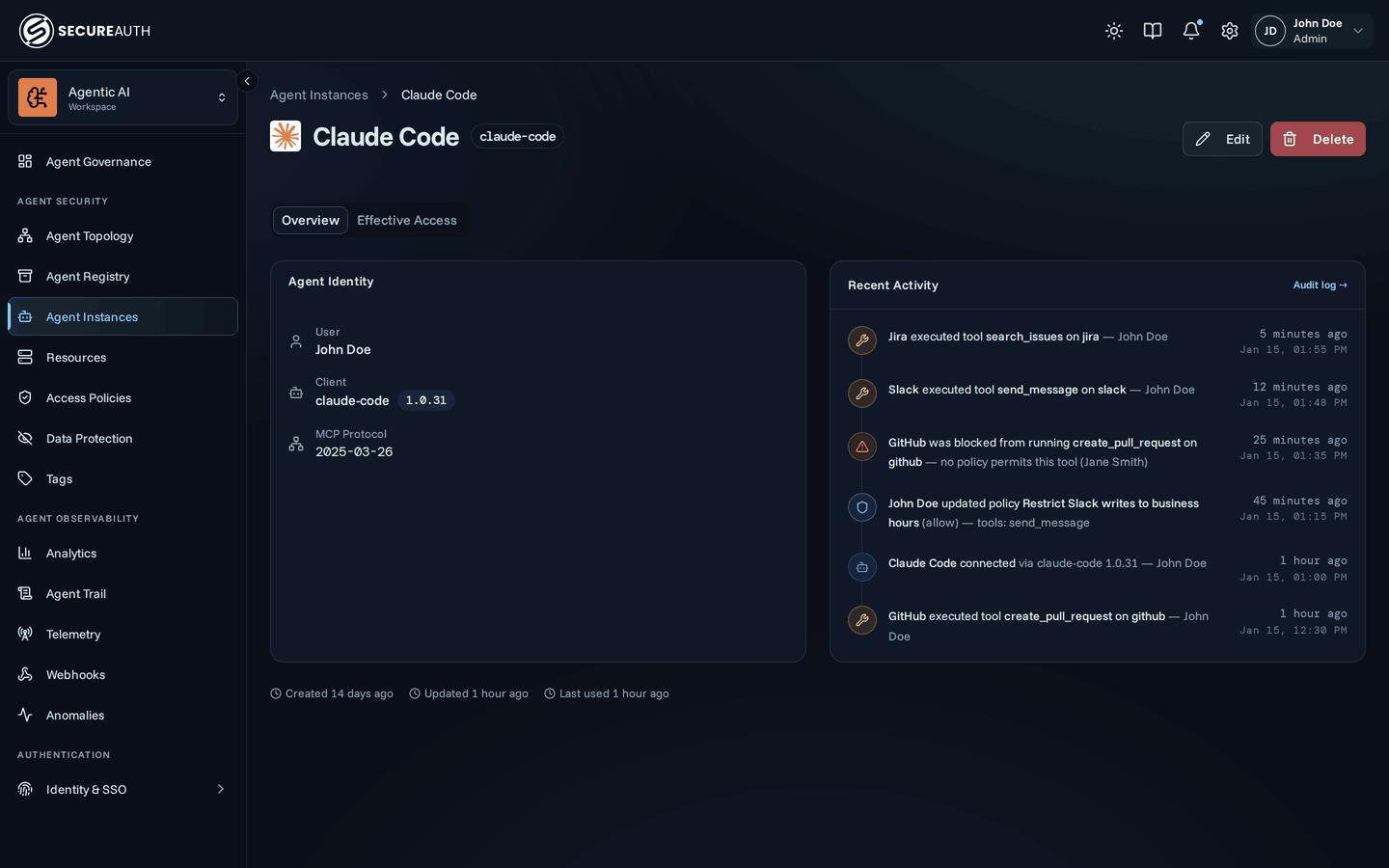Viewport: 1389px width, 868px height.
Task: Click the Jira executed tool search_issues entry
Action: pos(1098,340)
